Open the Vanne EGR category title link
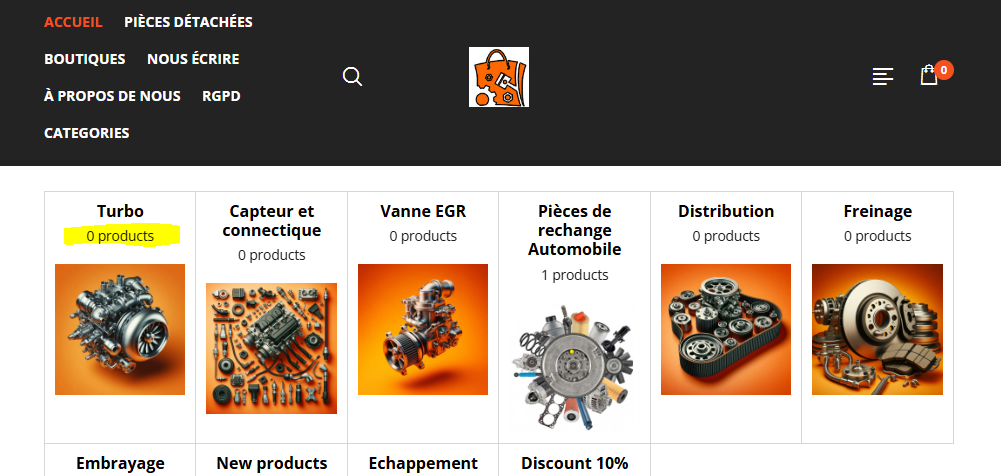The height and width of the screenshot is (476, 1001). (423, 211)
